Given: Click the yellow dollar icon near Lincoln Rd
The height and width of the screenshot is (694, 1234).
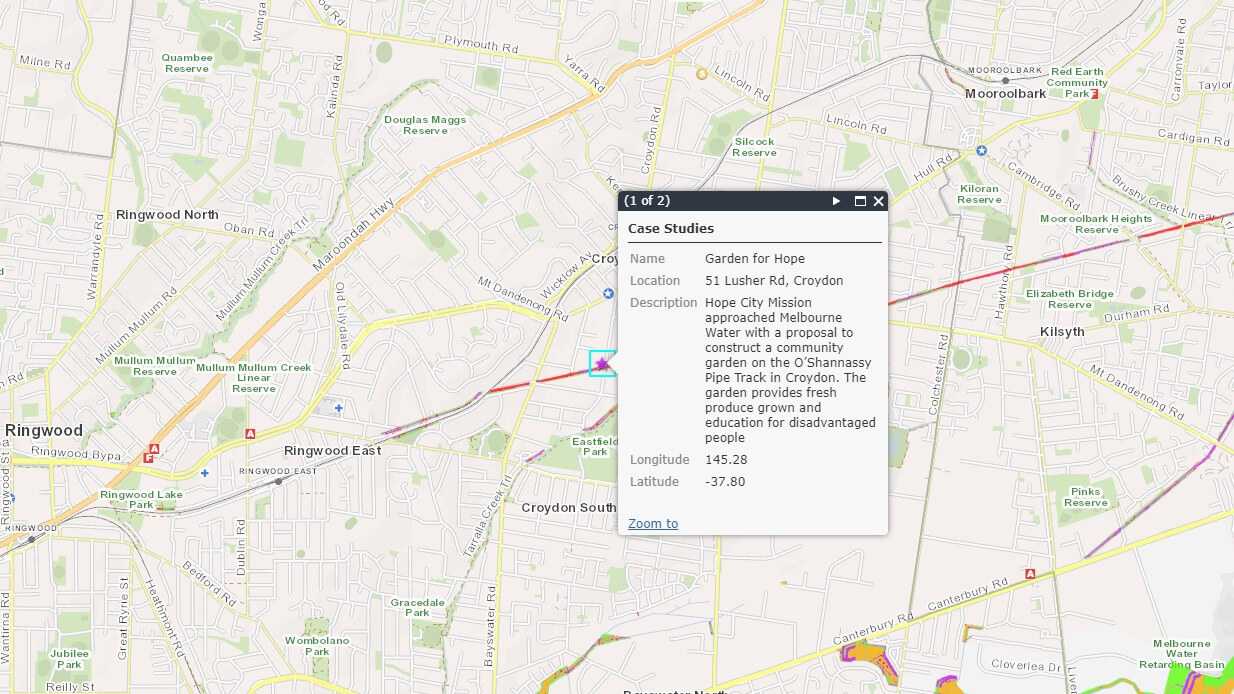Looking at the screenshot, I should point(702,73).
